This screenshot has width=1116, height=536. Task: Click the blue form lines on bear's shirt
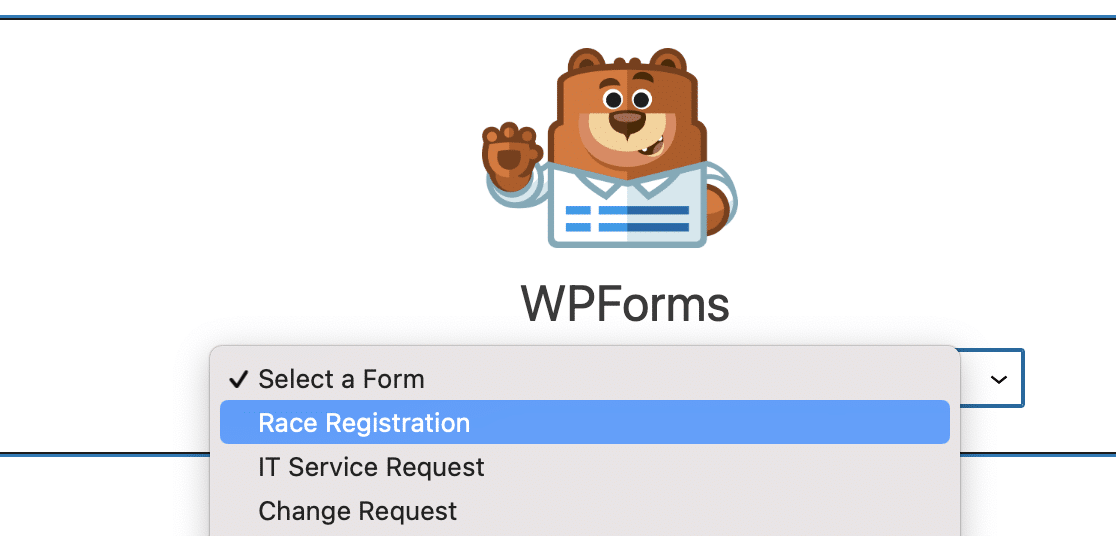click(627, 219)
